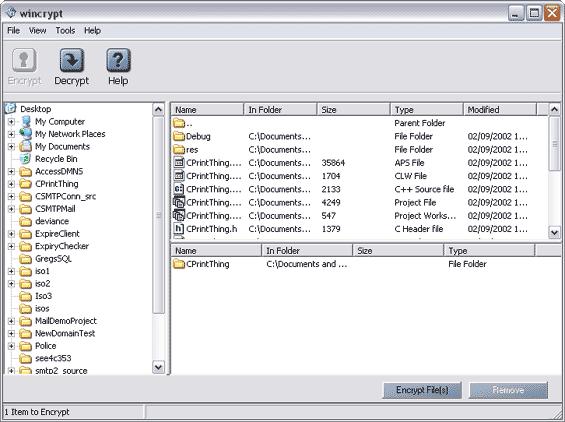Screen dimensions: 565x422
Task: Click the deviance folder icon
Action: click(26, 221)
